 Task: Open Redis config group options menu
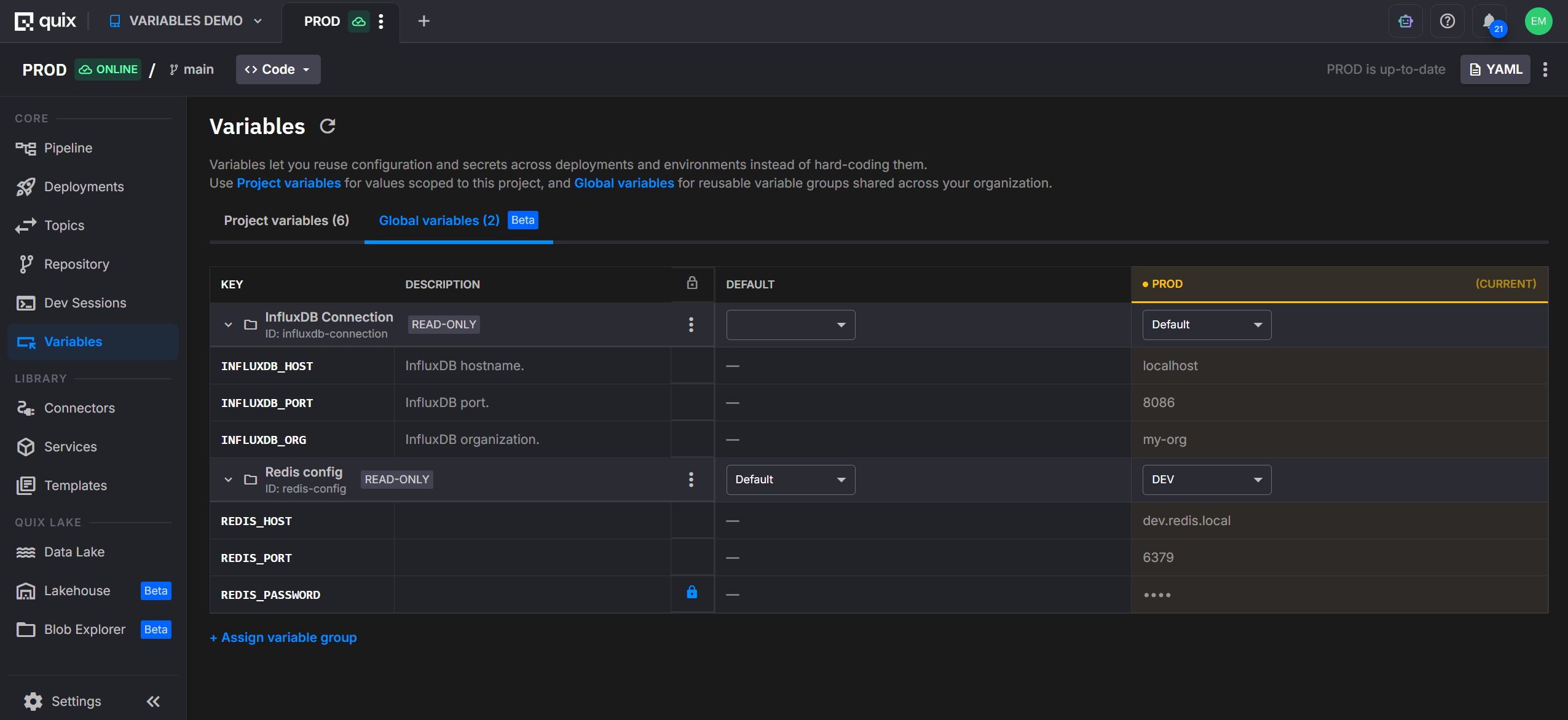(x=691, y=480)
